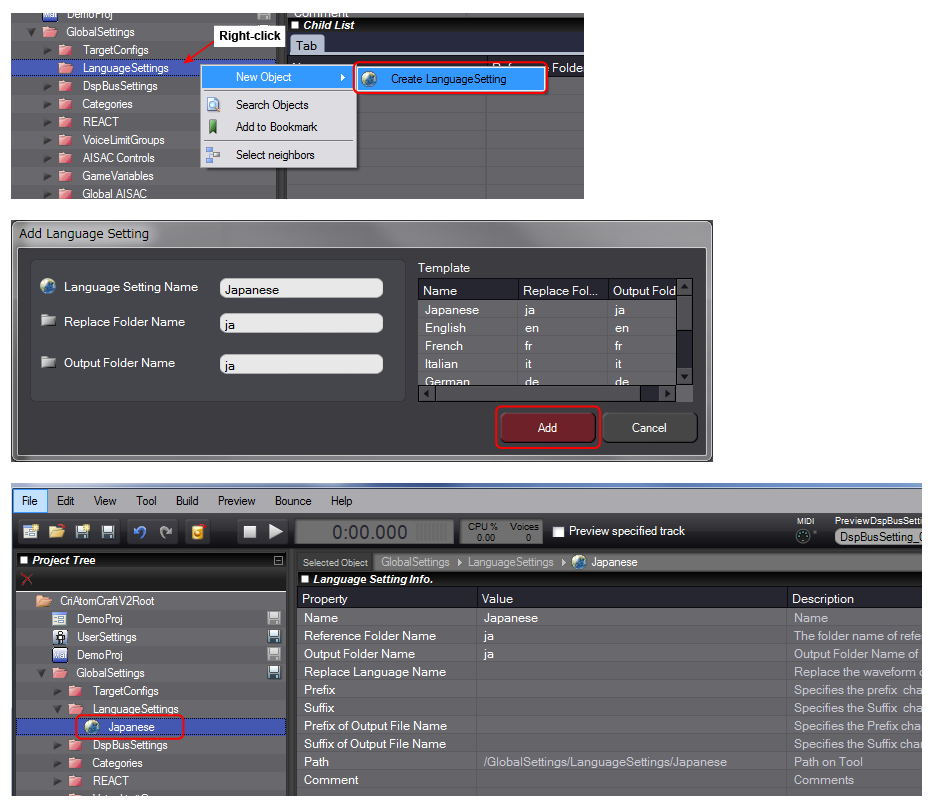This screenshot has height=808, width=935.
Task: Click the green bookmark icon in context menu
Action: click(213, 126)
